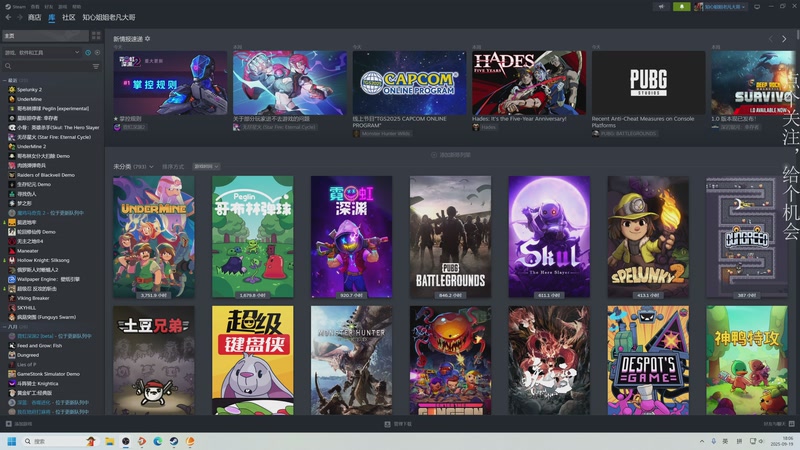Viewport: 800px width, 450px height.
Task: Go back with the left arrow button
Action: [8, 17]
